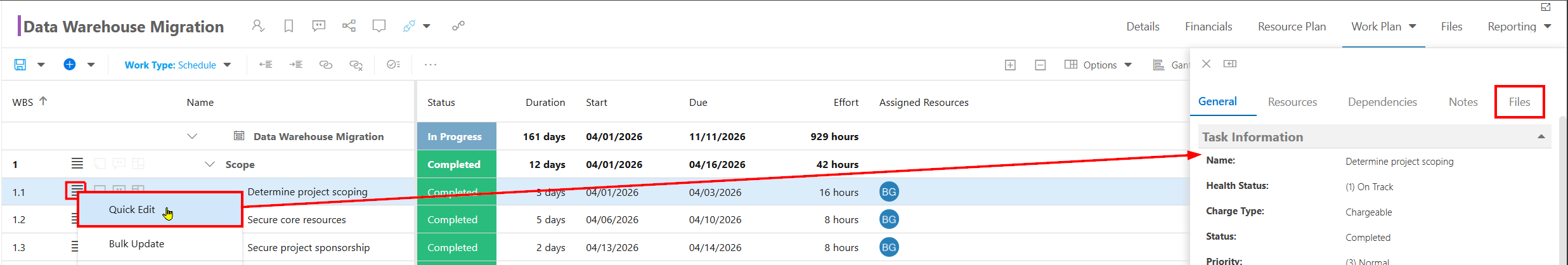This screenshot has width=1568, height=265.
Task: Open the Reporting tab
Action: pos(1512,27)
